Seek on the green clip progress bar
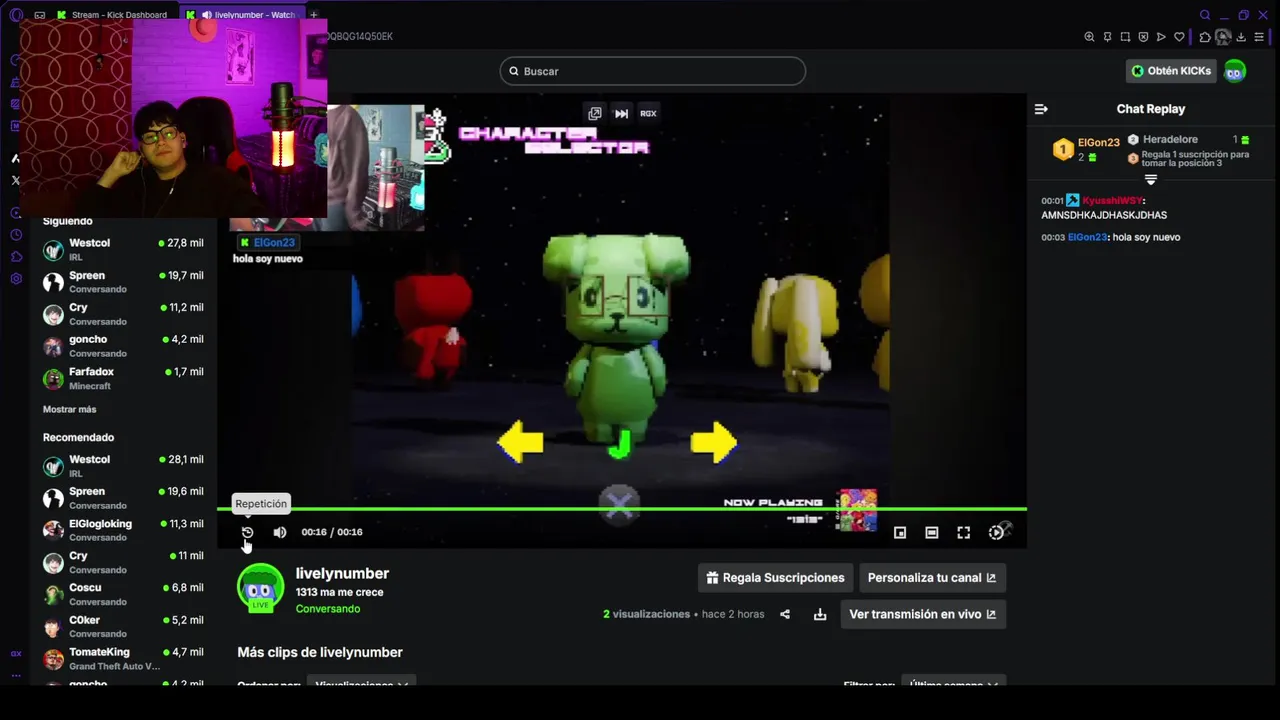 click(622, 509)
